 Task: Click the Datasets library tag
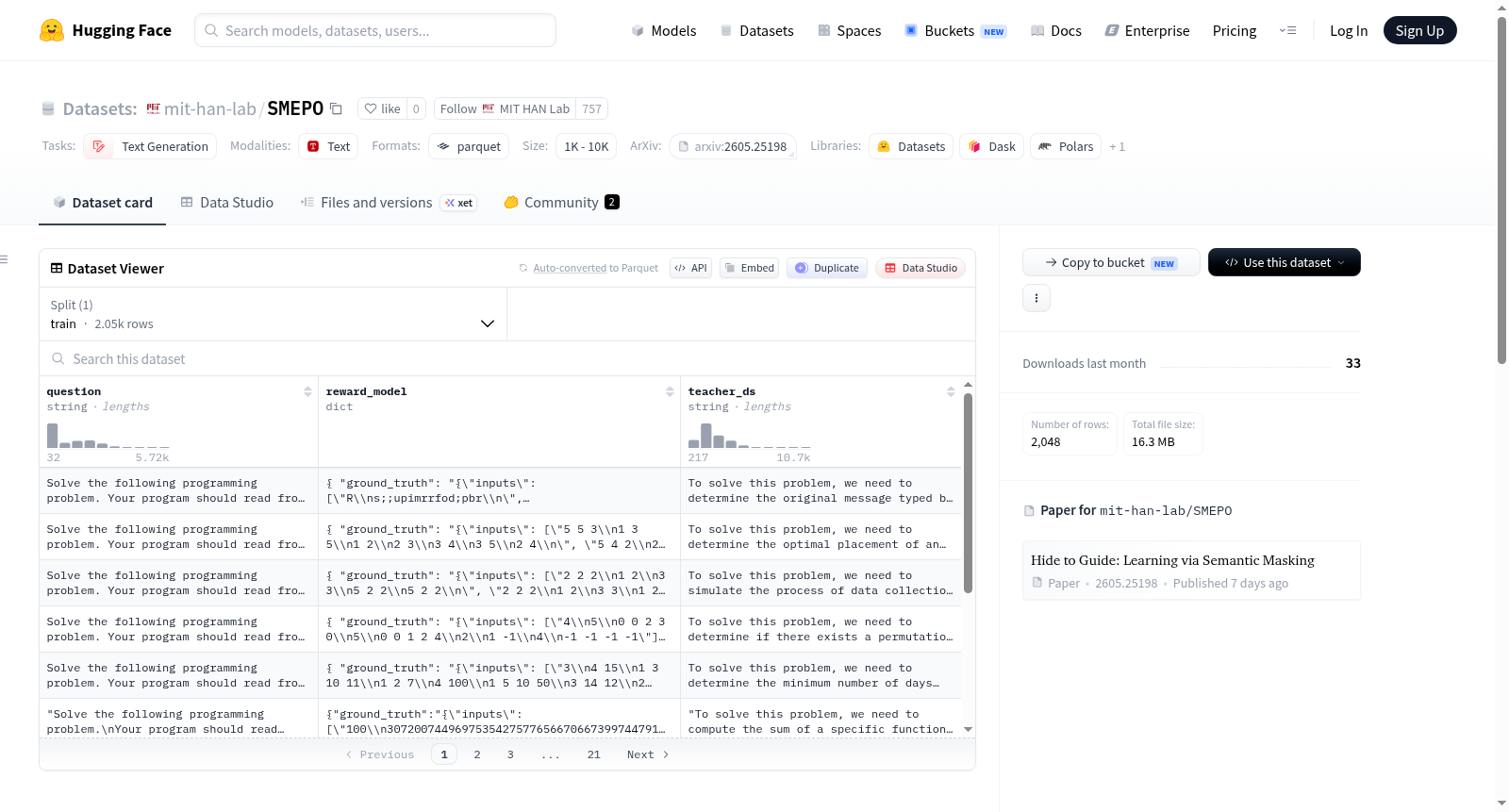tap(911, 146)
